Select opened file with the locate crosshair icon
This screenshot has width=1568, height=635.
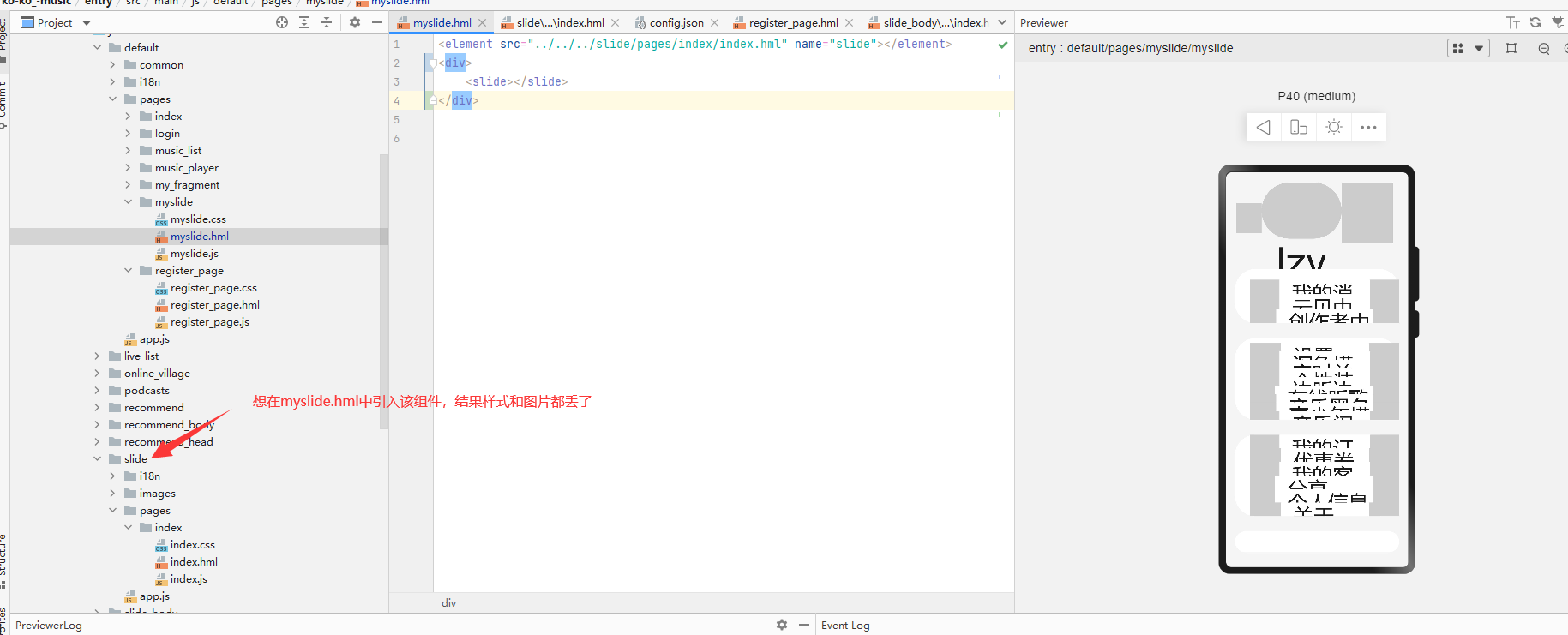pyautogui.click(x=282, y=22)
